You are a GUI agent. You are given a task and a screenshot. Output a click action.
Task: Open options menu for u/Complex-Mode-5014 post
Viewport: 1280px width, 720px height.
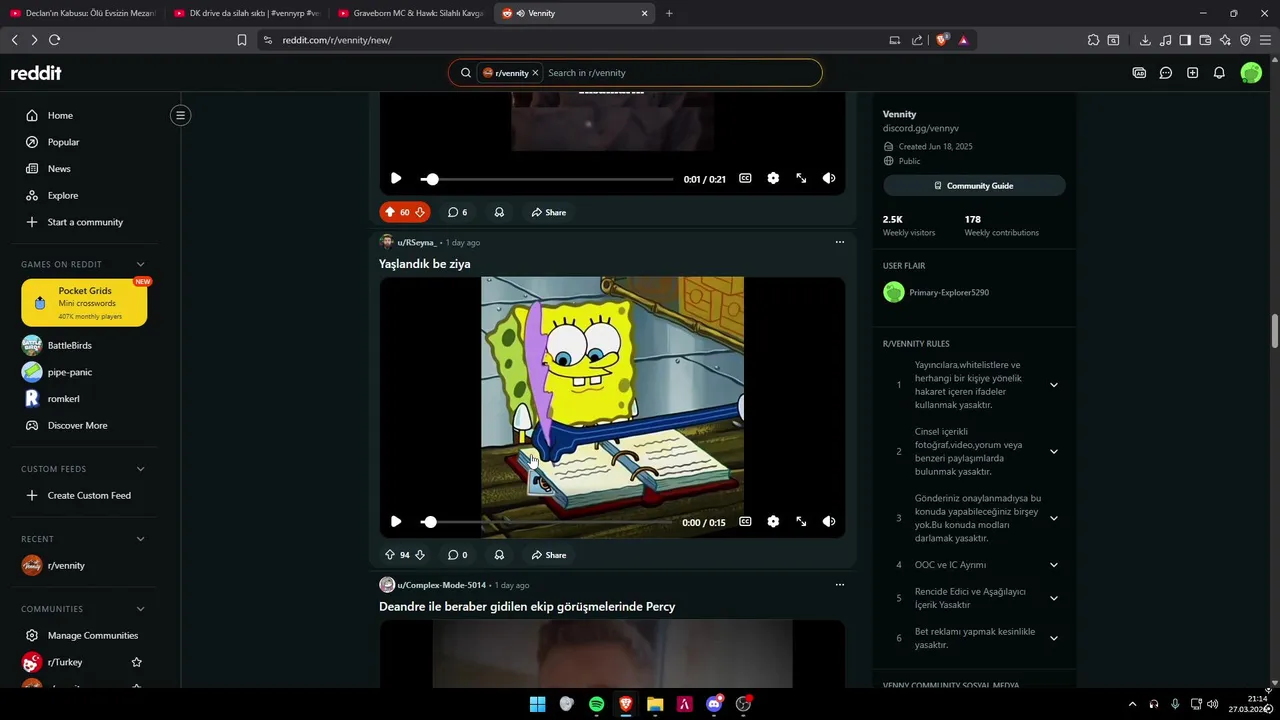point(840,585)
